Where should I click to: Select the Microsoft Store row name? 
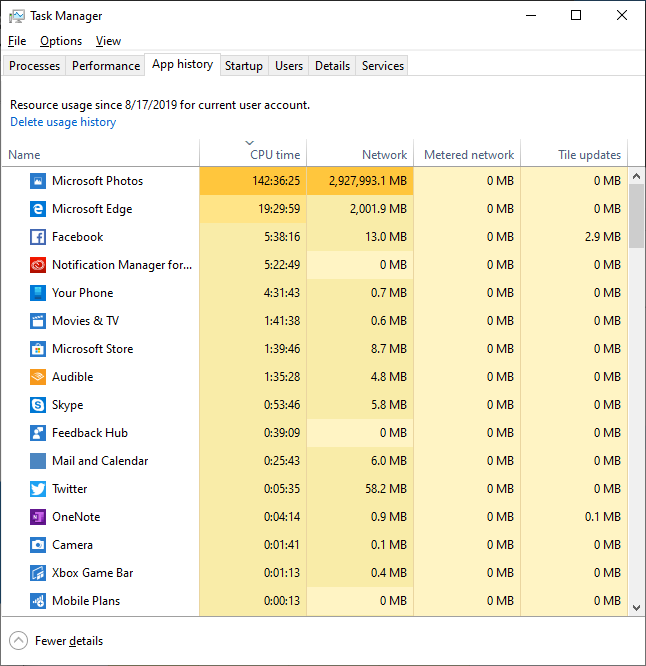93,349
